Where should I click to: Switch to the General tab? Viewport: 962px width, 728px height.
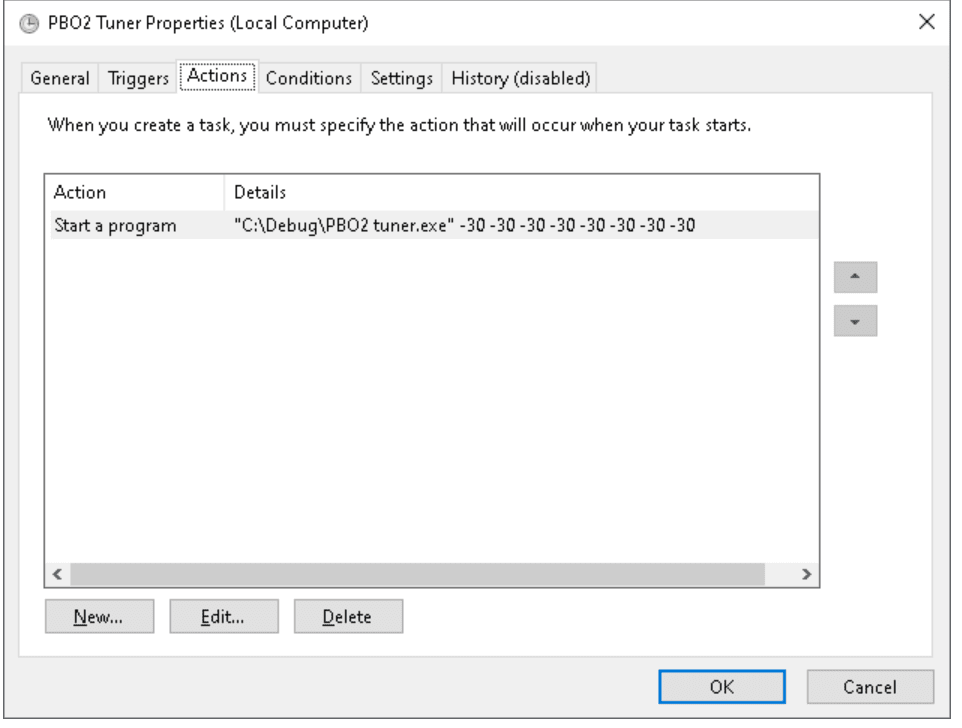(60, 78)
